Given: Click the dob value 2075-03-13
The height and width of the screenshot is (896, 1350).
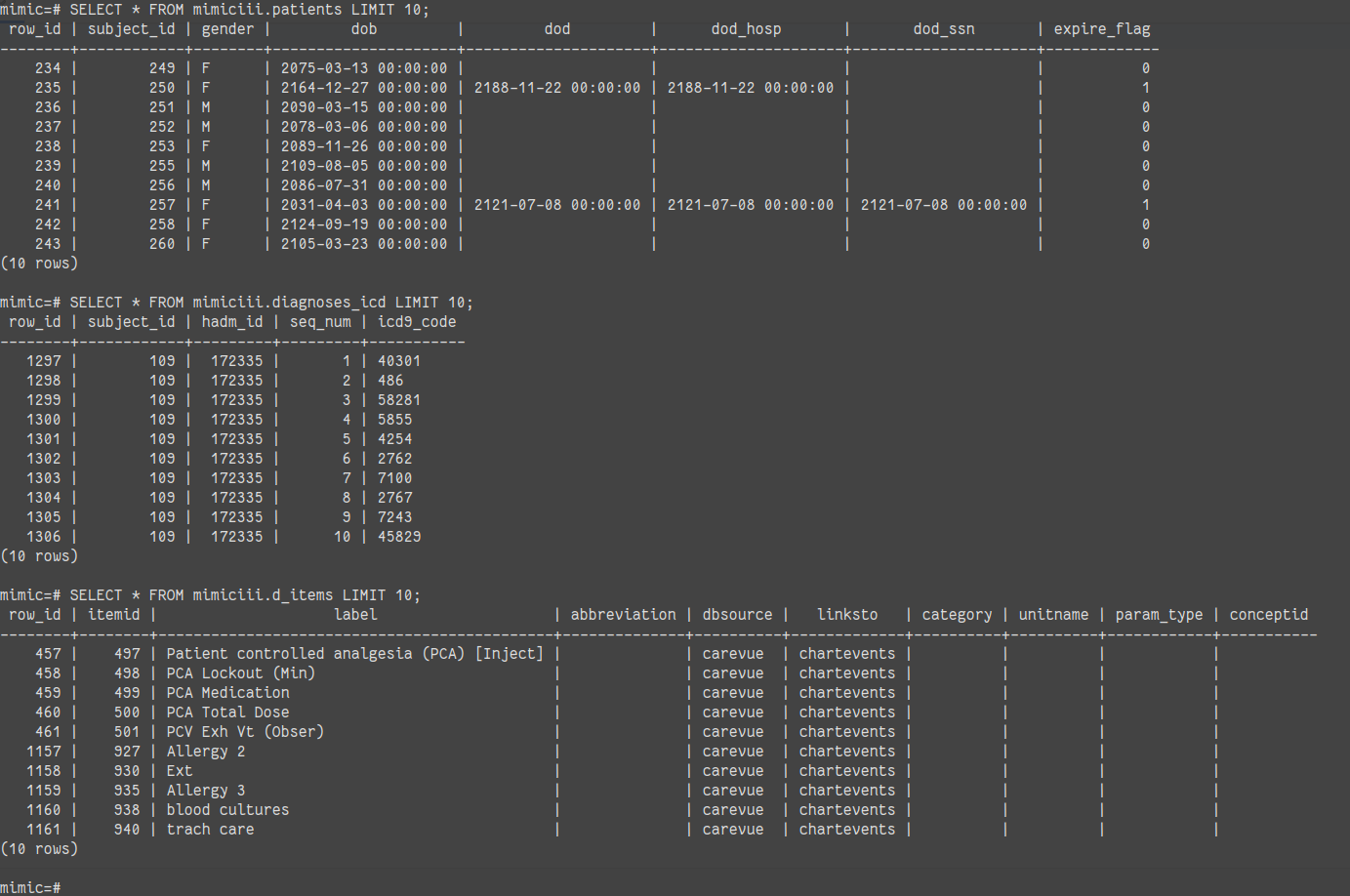Looking at the screenshot, I should pyautogui.click(x=363, y=68).
